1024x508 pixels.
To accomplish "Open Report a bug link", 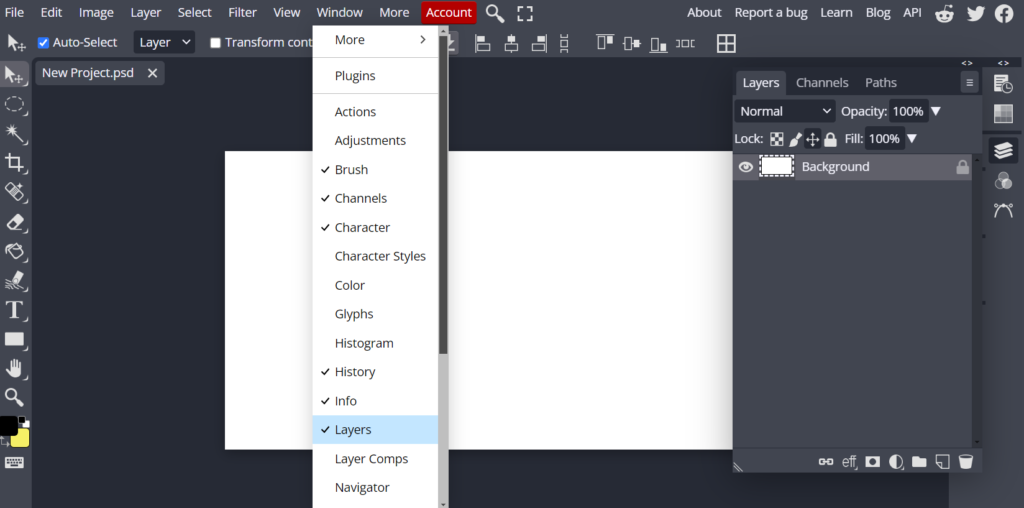I will (x=771, y=12).
